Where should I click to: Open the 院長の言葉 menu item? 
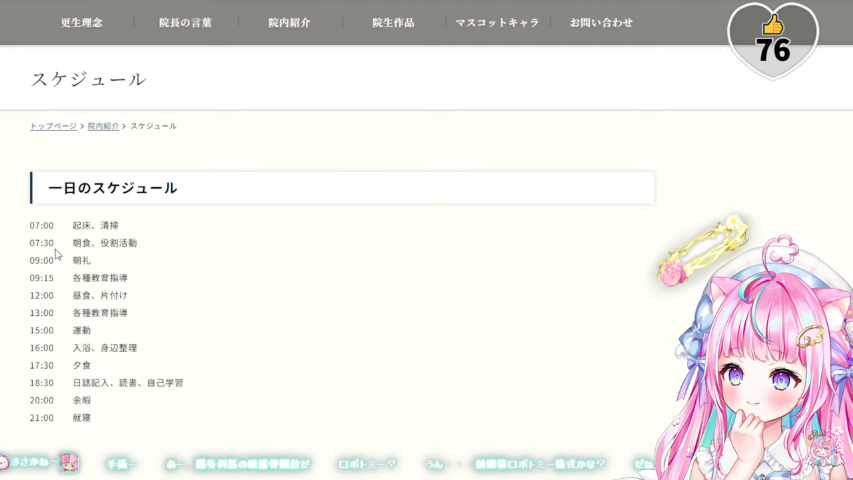point(186,23)
